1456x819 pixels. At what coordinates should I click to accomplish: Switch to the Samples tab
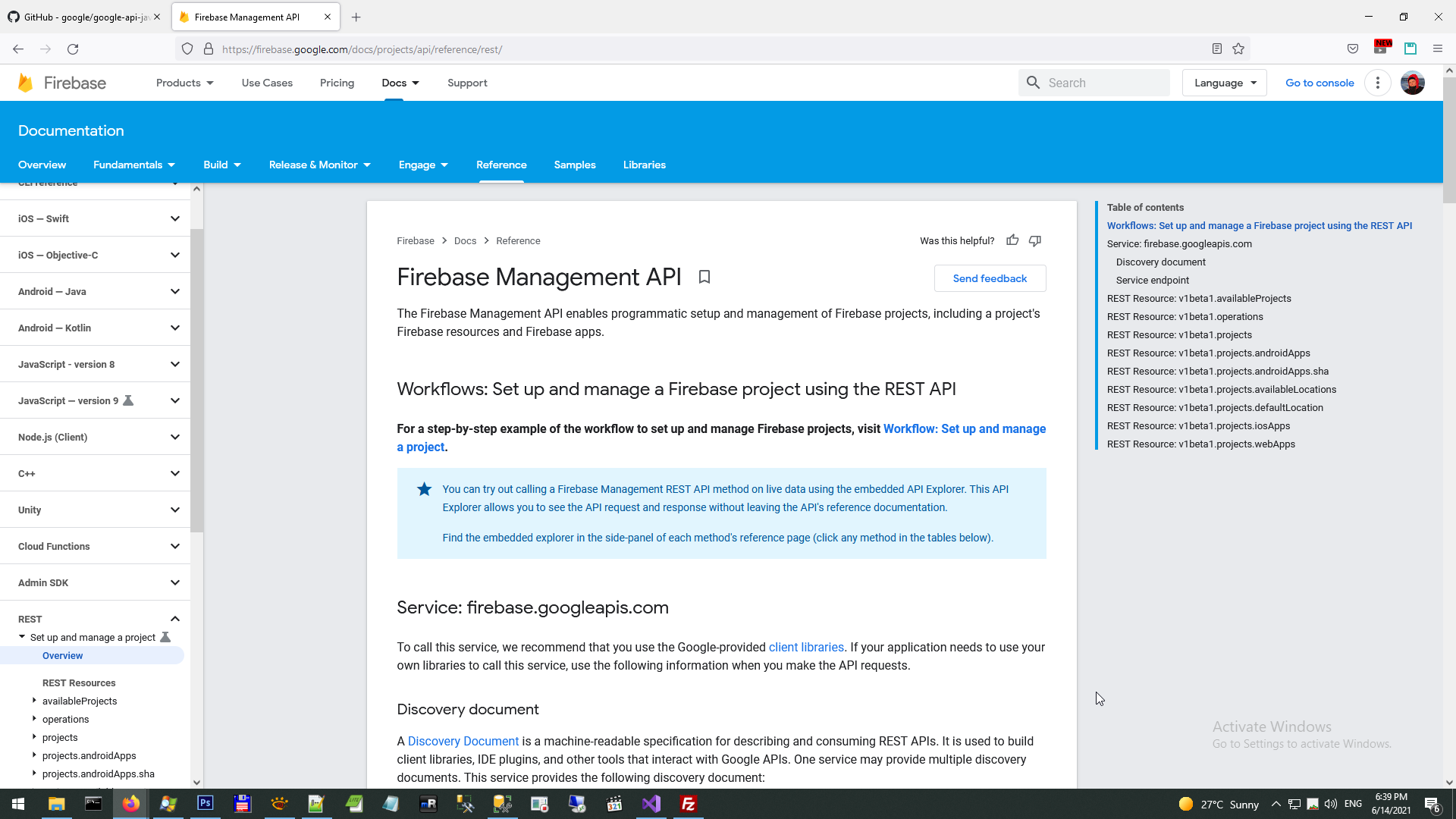tap(575, 165)
